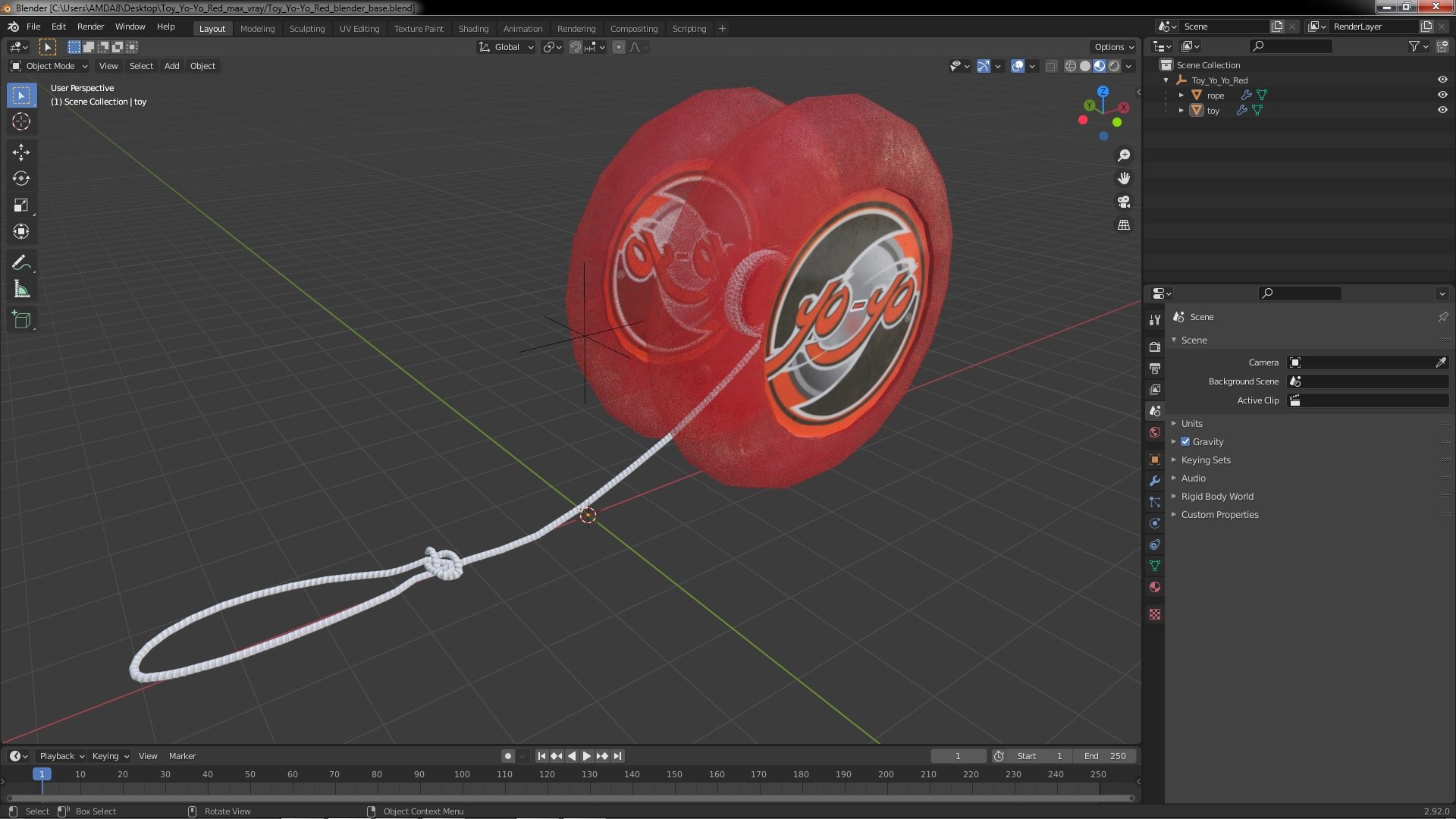Open the Global transform orientation dropdown
The width and height of the screenshot is (1456, 819).
[x=507, y=47]
